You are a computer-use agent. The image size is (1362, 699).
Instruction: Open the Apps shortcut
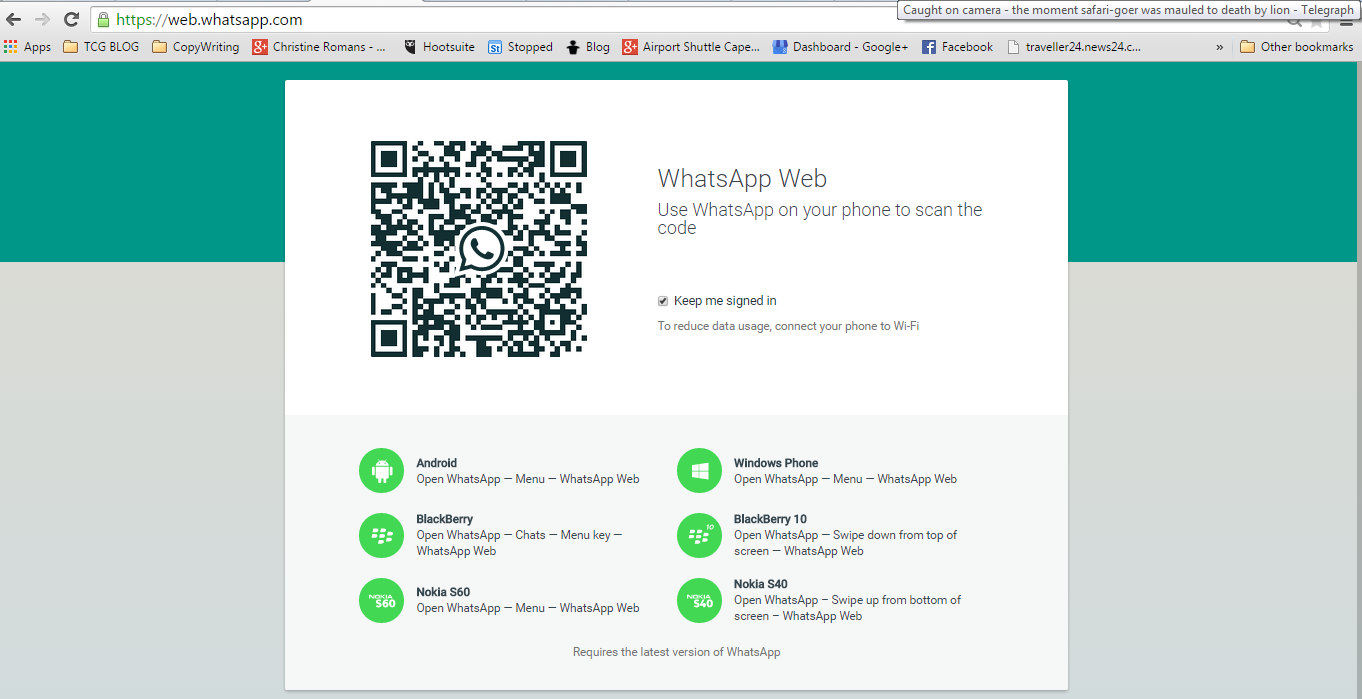[28, 46]
